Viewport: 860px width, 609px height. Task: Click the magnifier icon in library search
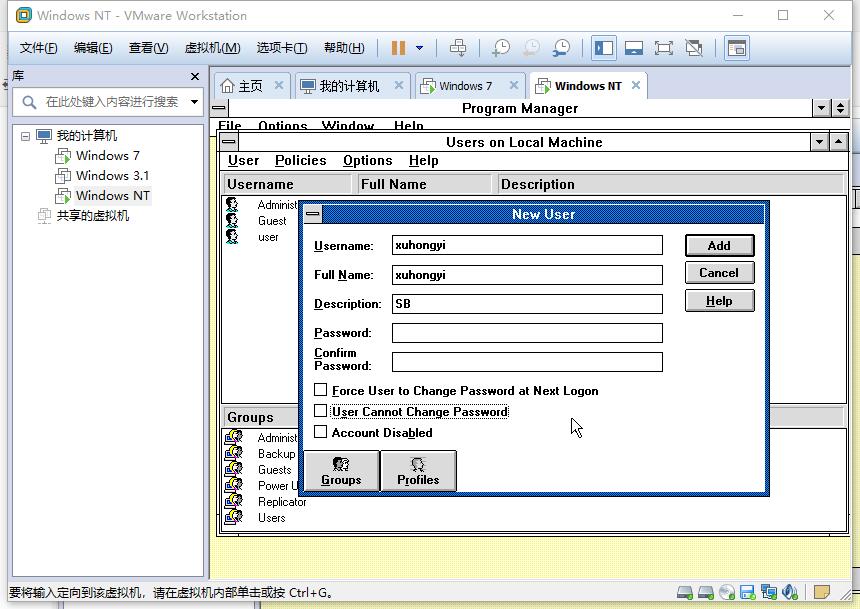click(29, 102)
